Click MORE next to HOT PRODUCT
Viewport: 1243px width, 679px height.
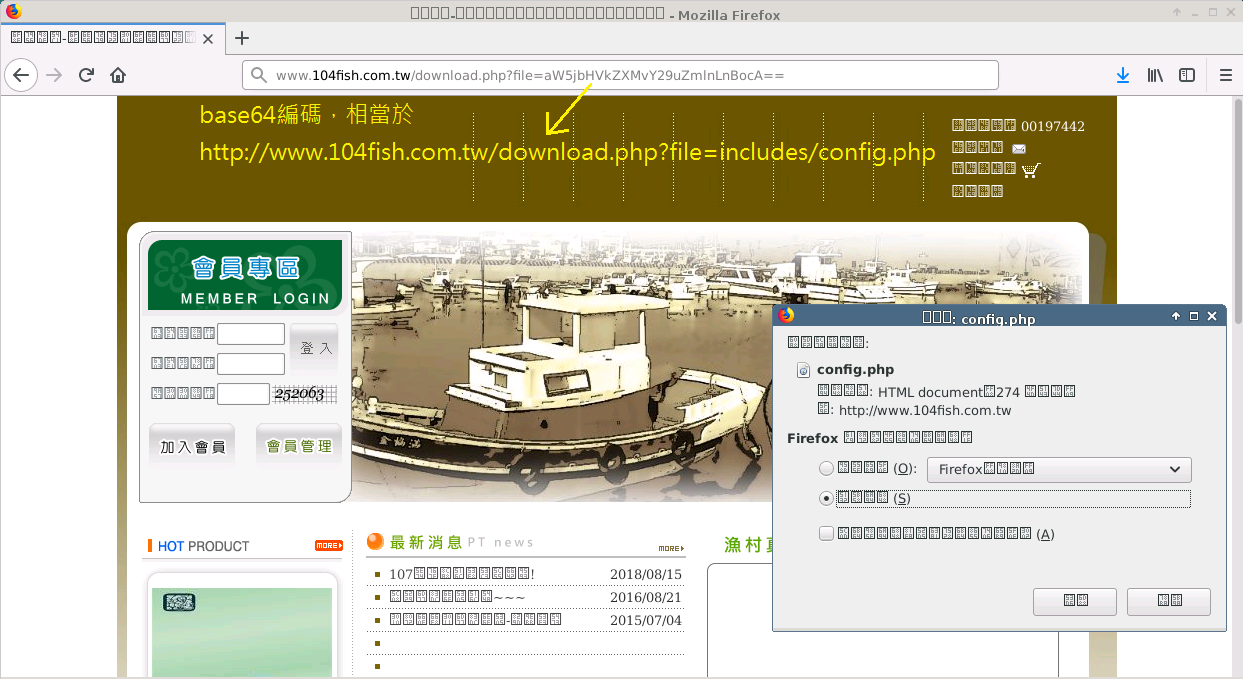329,546
